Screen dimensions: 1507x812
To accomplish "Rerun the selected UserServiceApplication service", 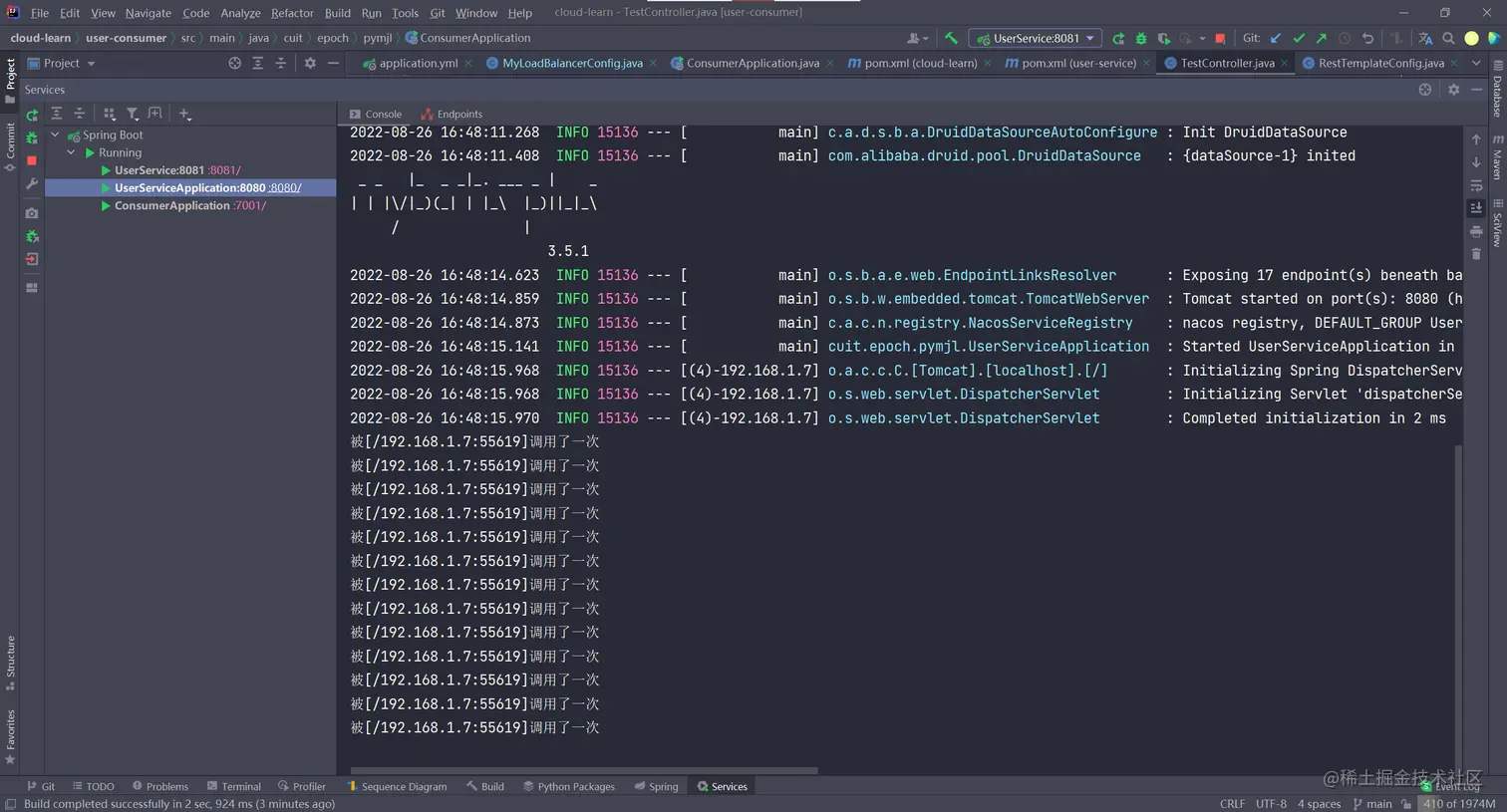I will point(31,114).
